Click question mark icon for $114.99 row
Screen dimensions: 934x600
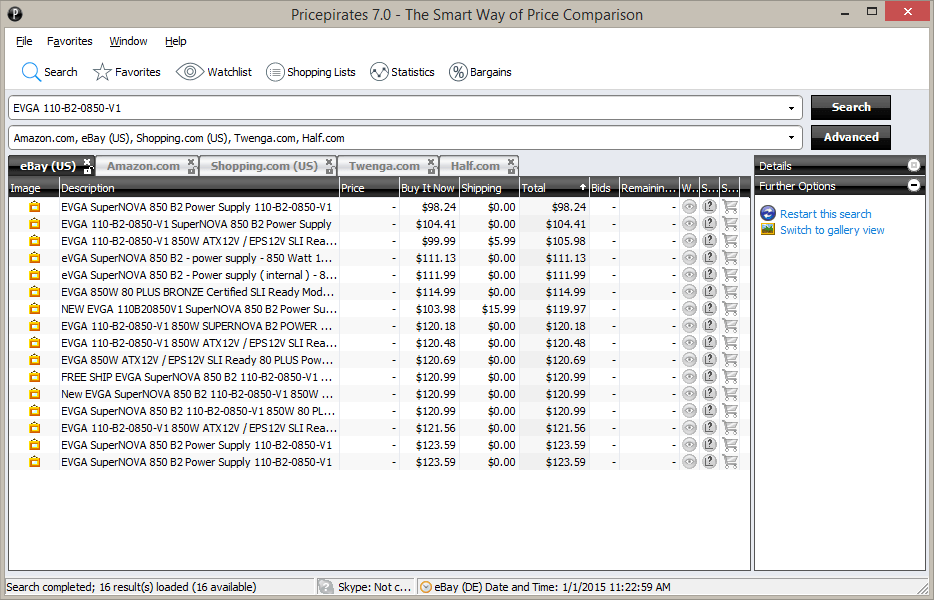coord(709,292)
